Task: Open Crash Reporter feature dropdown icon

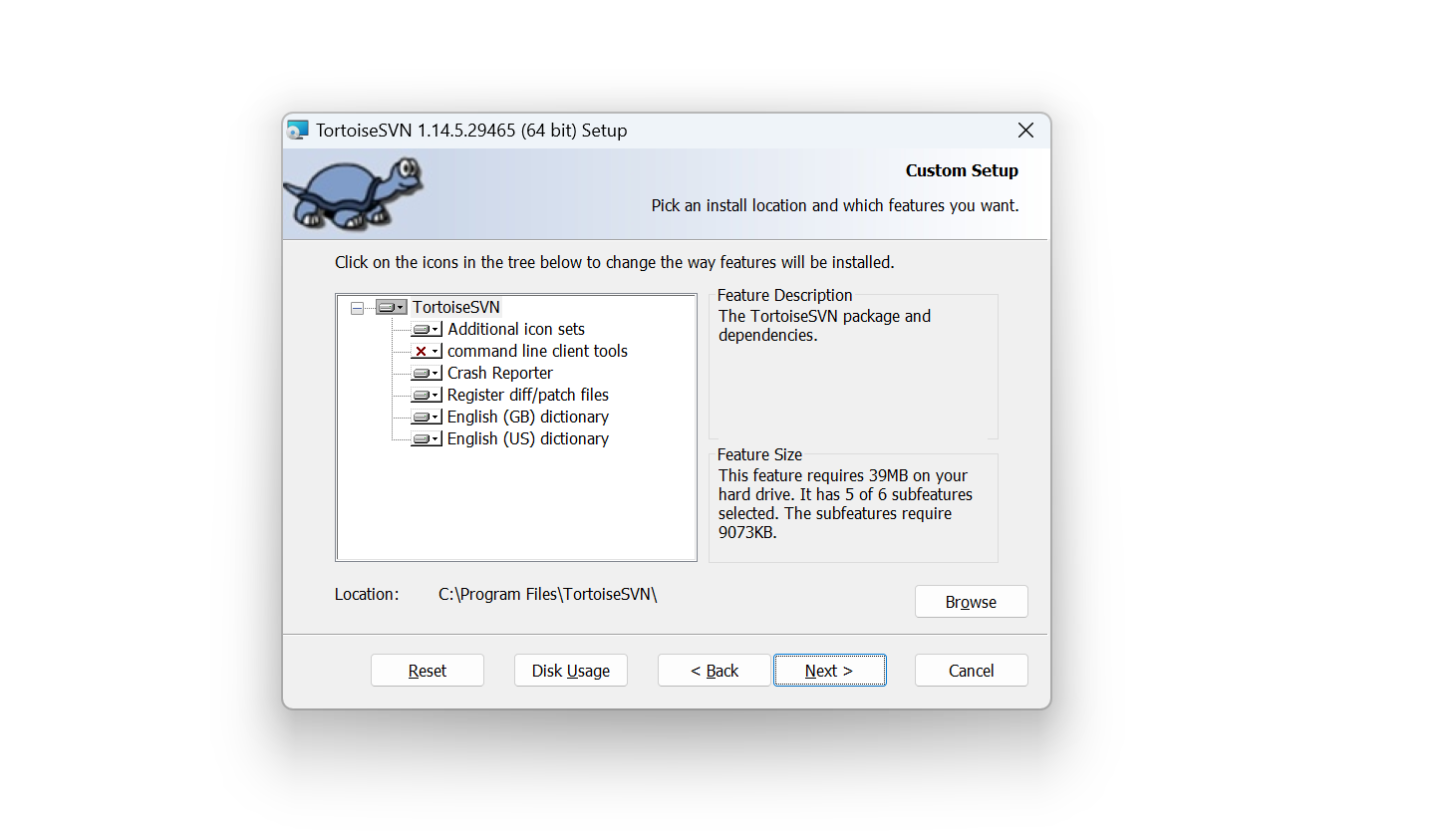Action: coord(427,373)
